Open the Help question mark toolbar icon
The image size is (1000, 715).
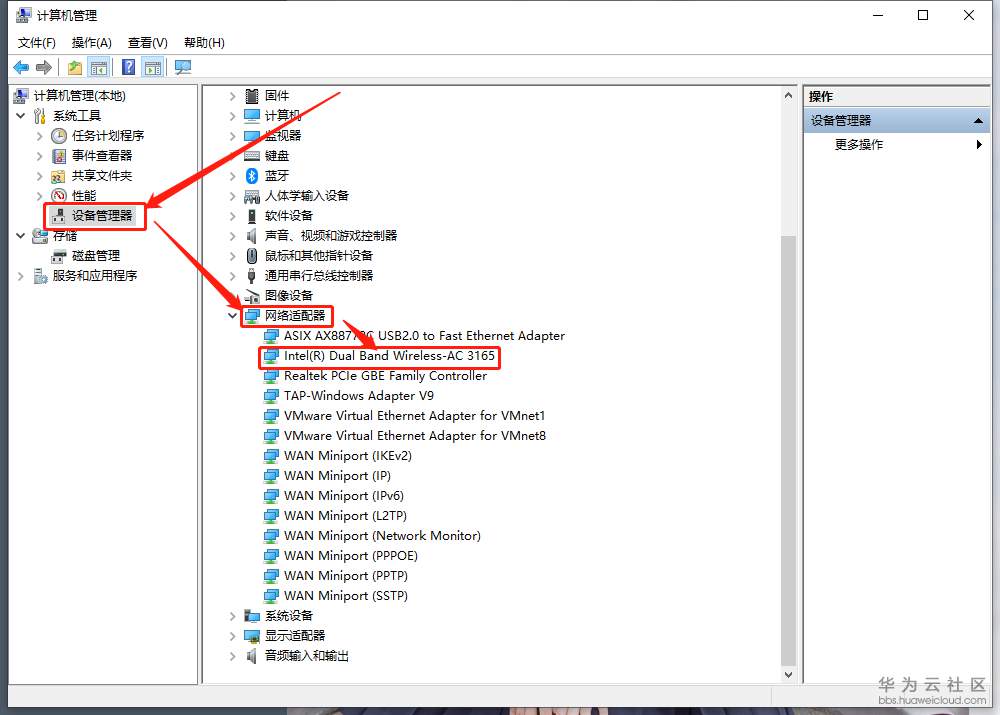tap(129, 67)
